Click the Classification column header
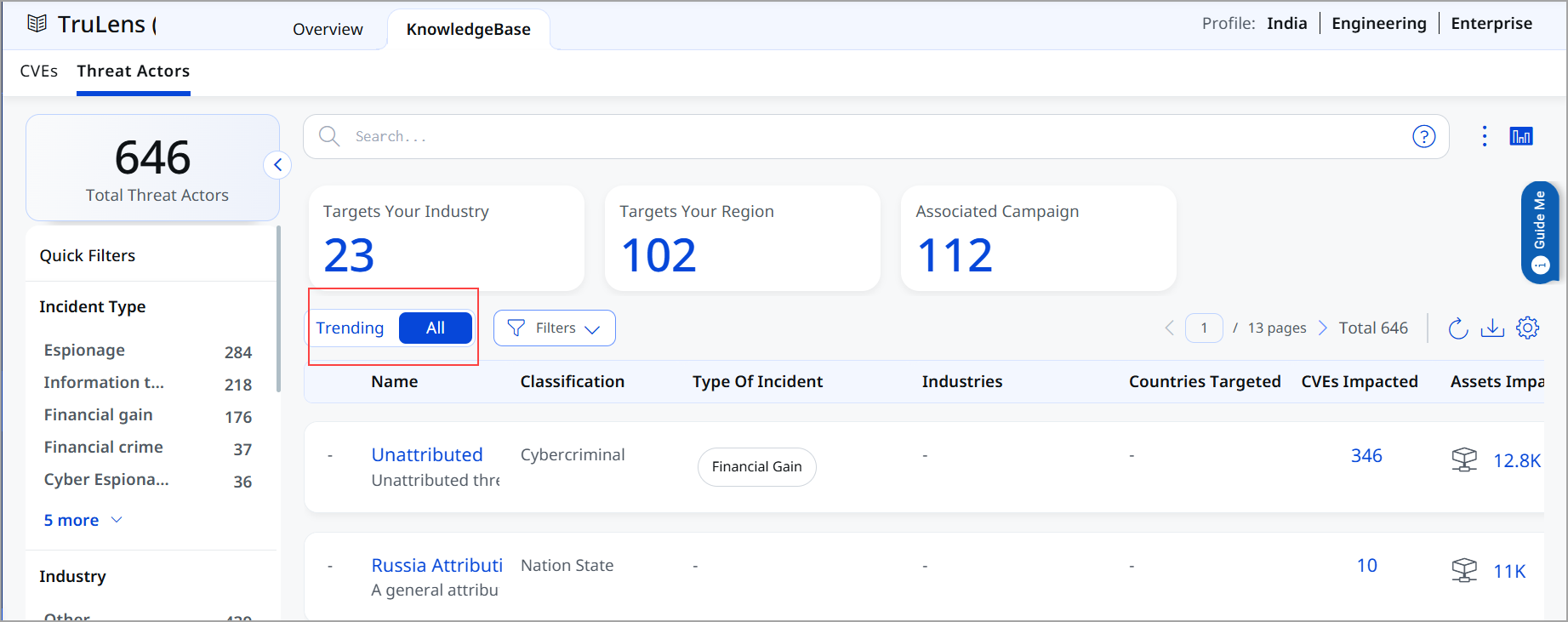The width and height of the screenshot is (1568, 622). coord(573,381)
